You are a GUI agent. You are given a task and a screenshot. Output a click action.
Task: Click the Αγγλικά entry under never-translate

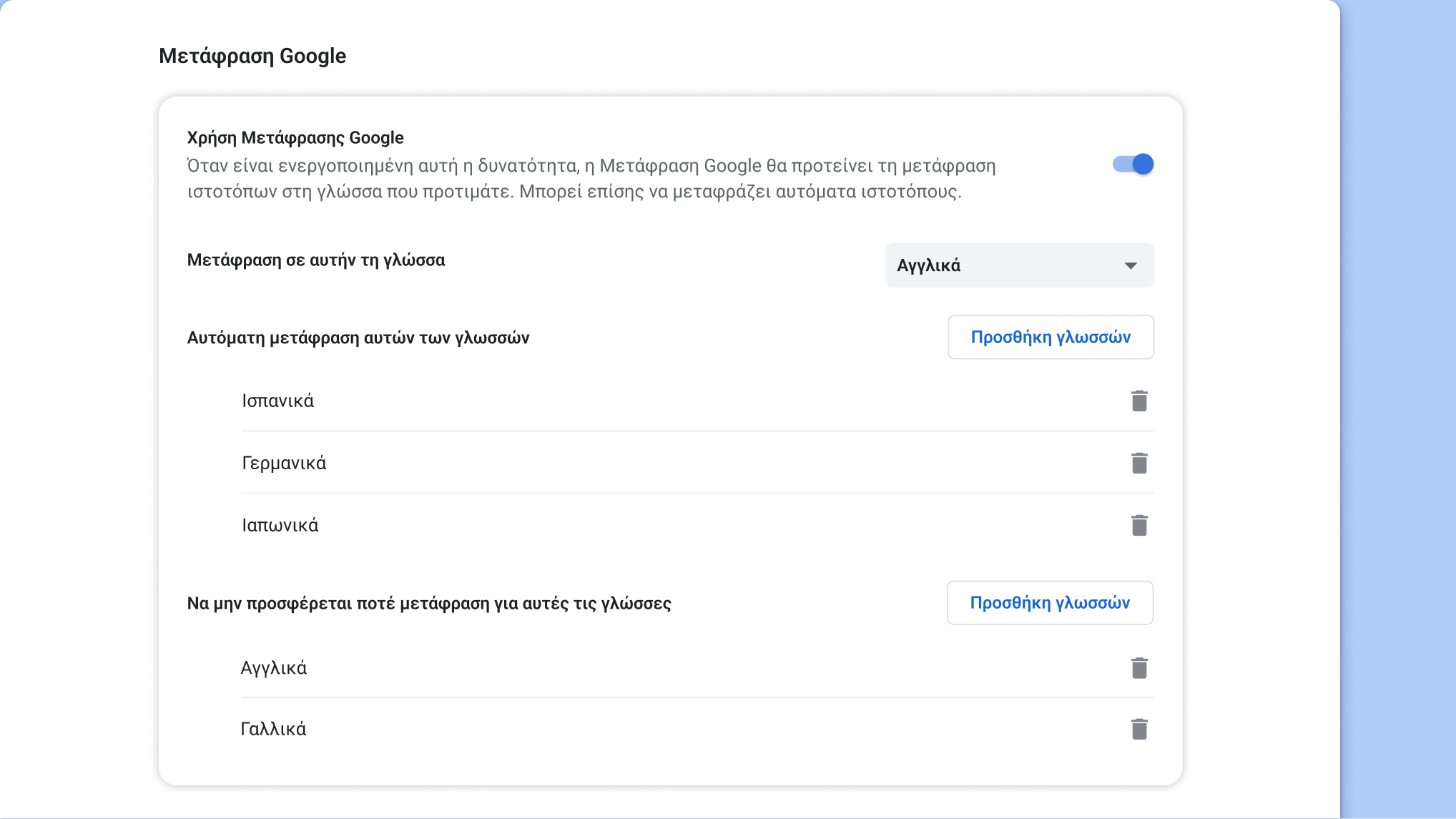[274, 667]
